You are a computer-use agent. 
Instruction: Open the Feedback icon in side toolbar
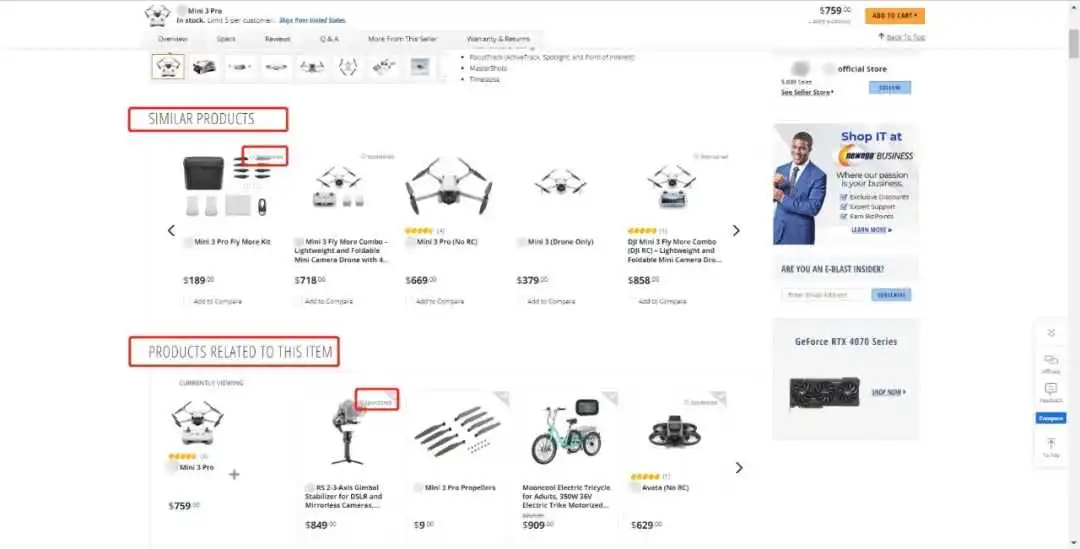click(x=1051, y=393)
